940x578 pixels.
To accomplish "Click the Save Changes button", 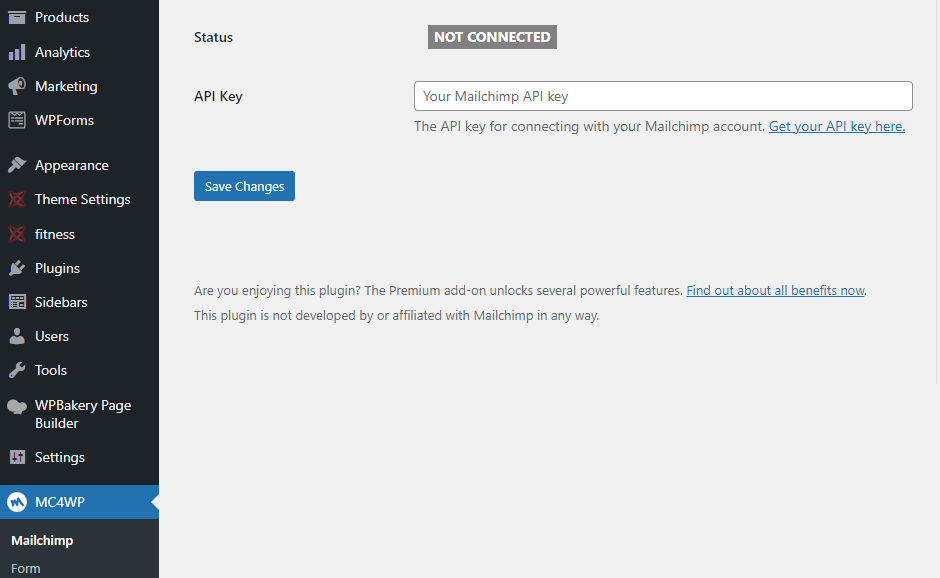I will tap(244, 186).
